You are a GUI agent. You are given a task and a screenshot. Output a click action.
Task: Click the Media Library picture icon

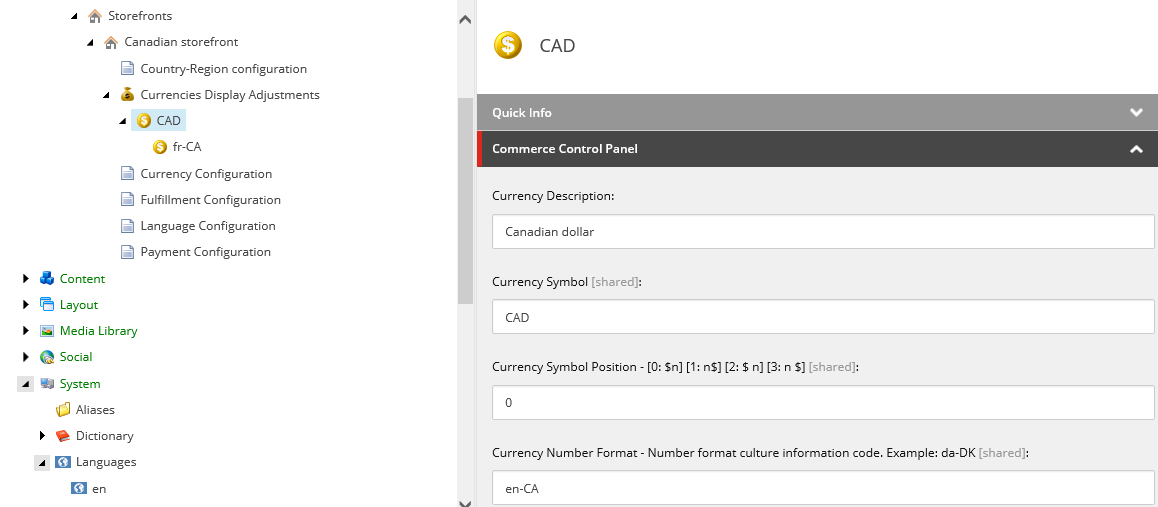[x=47, y=331]
